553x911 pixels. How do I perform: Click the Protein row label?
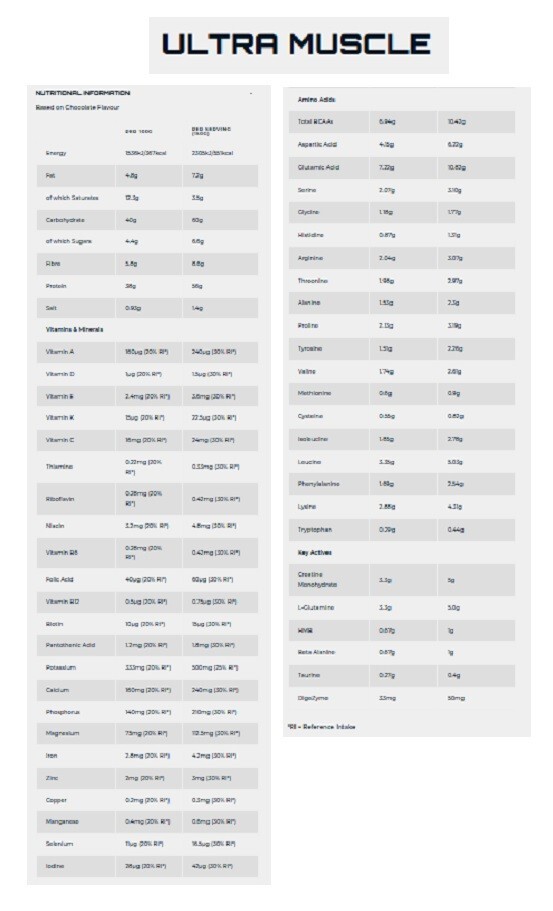[x=56, y=286]
